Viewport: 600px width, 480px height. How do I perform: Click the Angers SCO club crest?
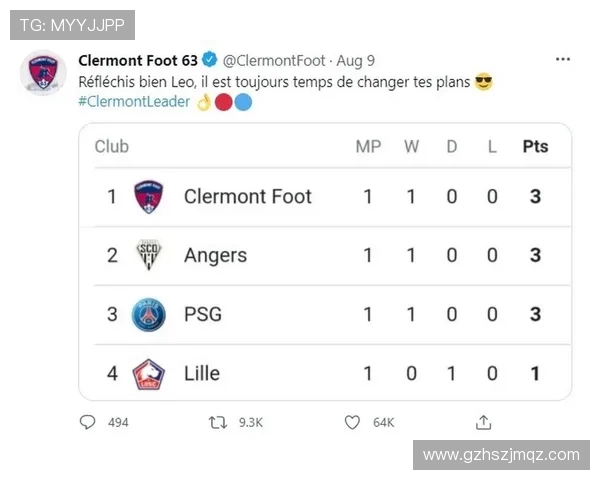[x=149, y=255]
